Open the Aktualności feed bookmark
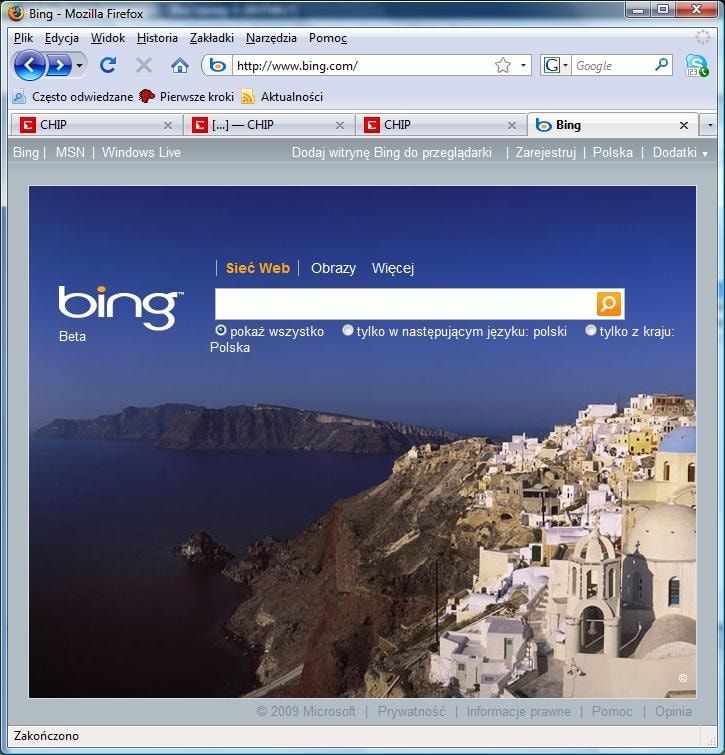This screenshot has height=755, width=725. 282,97
